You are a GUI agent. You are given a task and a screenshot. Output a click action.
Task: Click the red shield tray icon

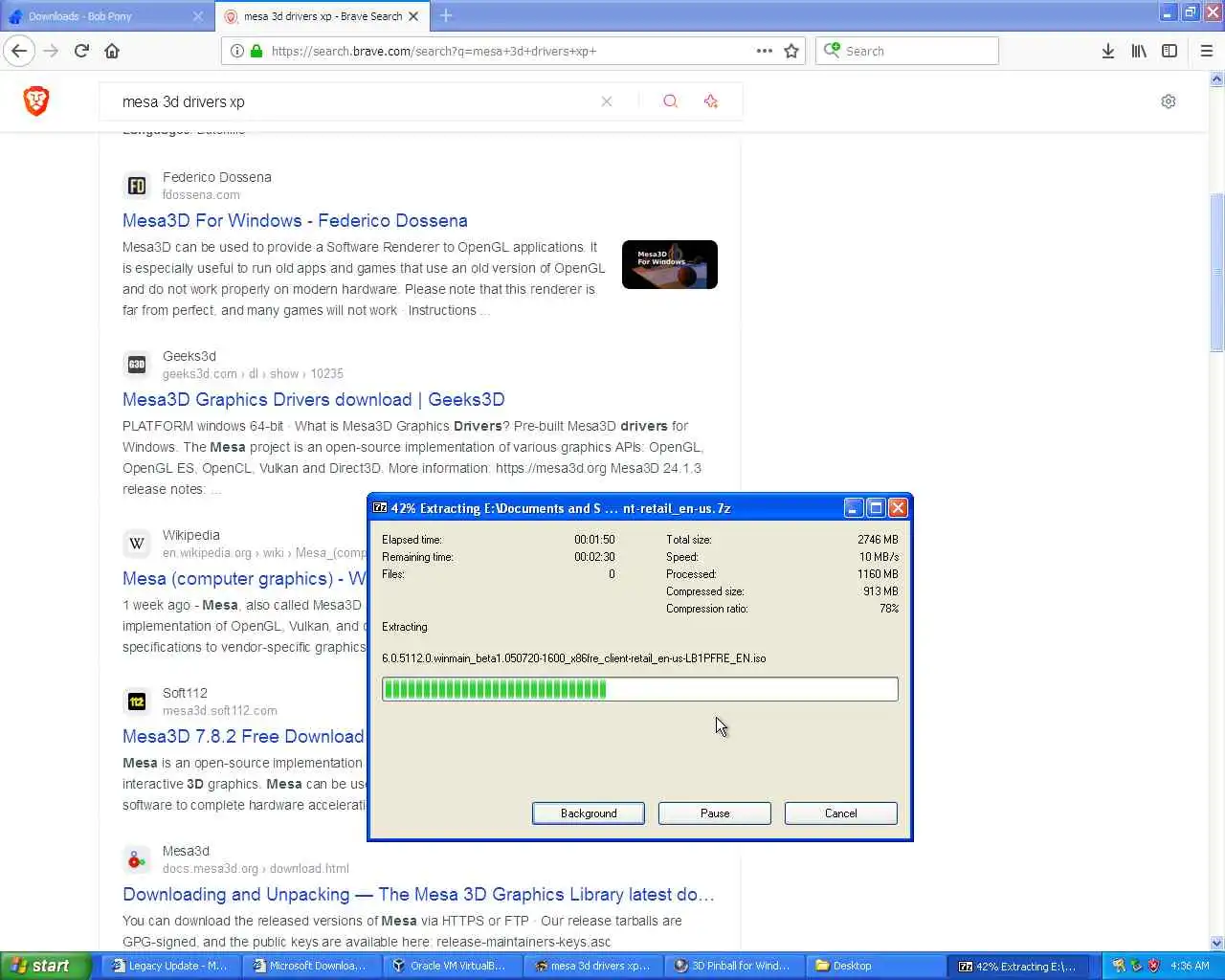coord(1153,966)
